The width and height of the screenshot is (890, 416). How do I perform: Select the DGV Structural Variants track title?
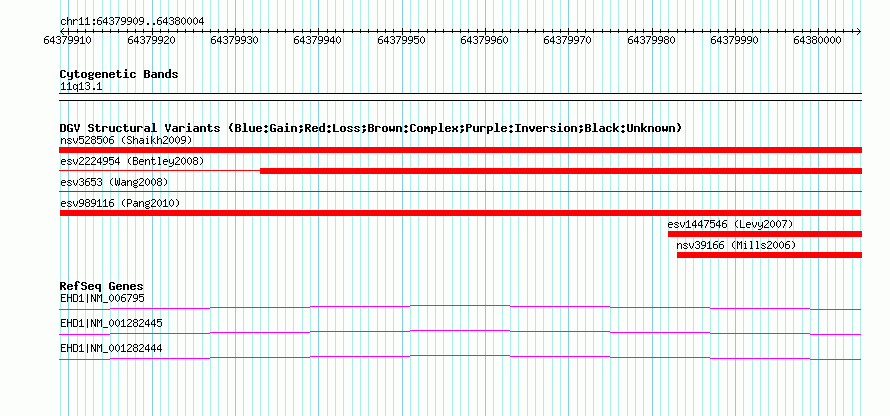371,128
